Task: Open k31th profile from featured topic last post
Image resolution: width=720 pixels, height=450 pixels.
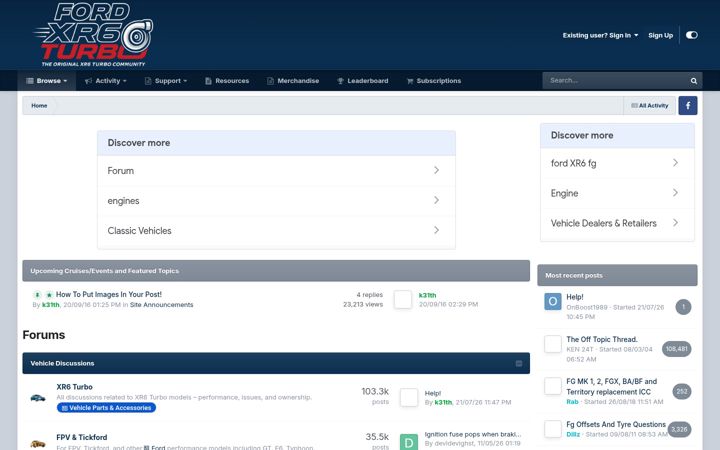Action: coord(428,295)
